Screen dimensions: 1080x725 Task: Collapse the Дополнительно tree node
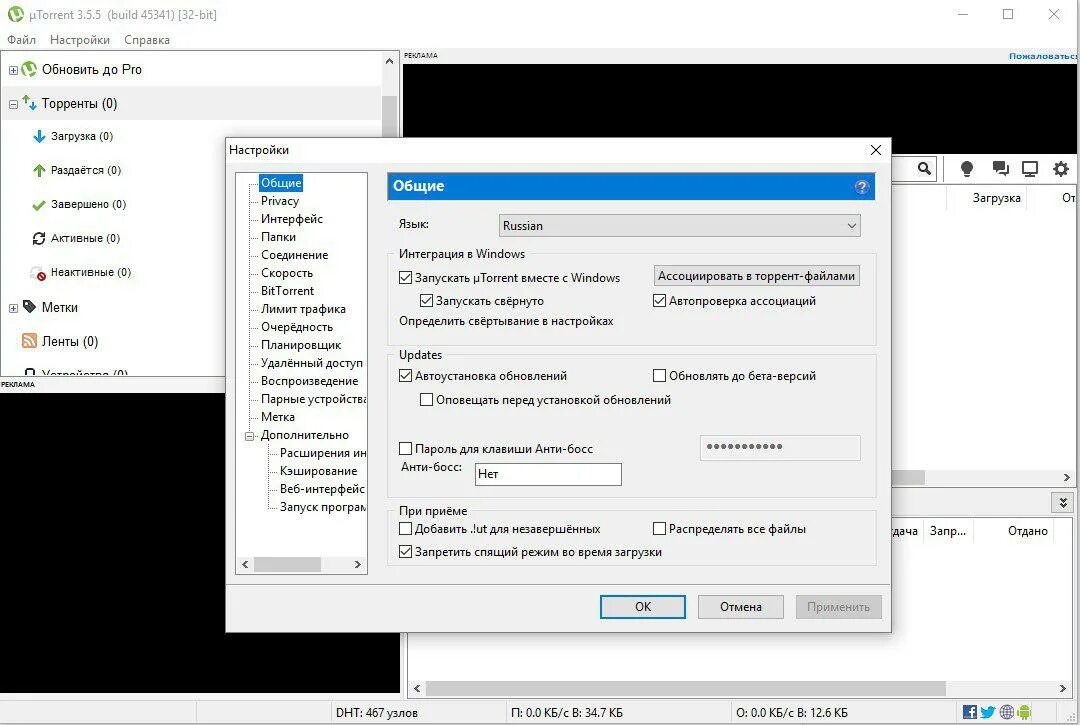[249, 436]
